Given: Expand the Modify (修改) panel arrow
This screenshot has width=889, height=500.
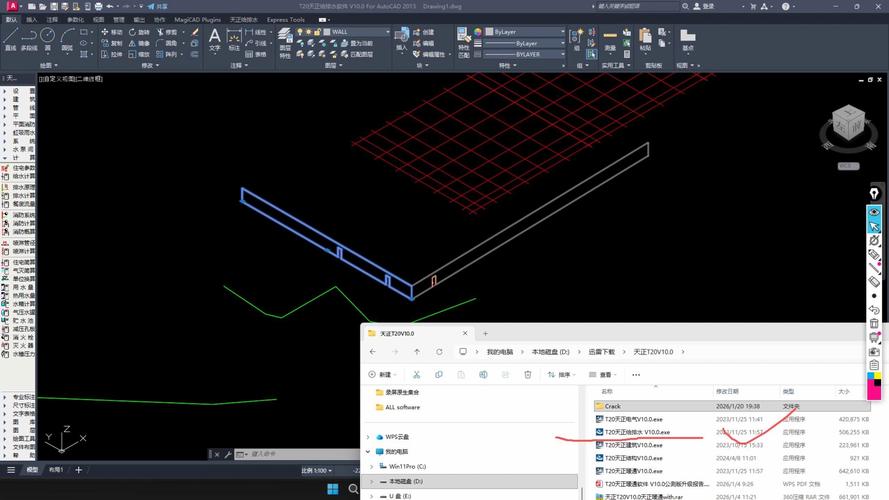Looking at the screenshot, I should tap(157, 66).
